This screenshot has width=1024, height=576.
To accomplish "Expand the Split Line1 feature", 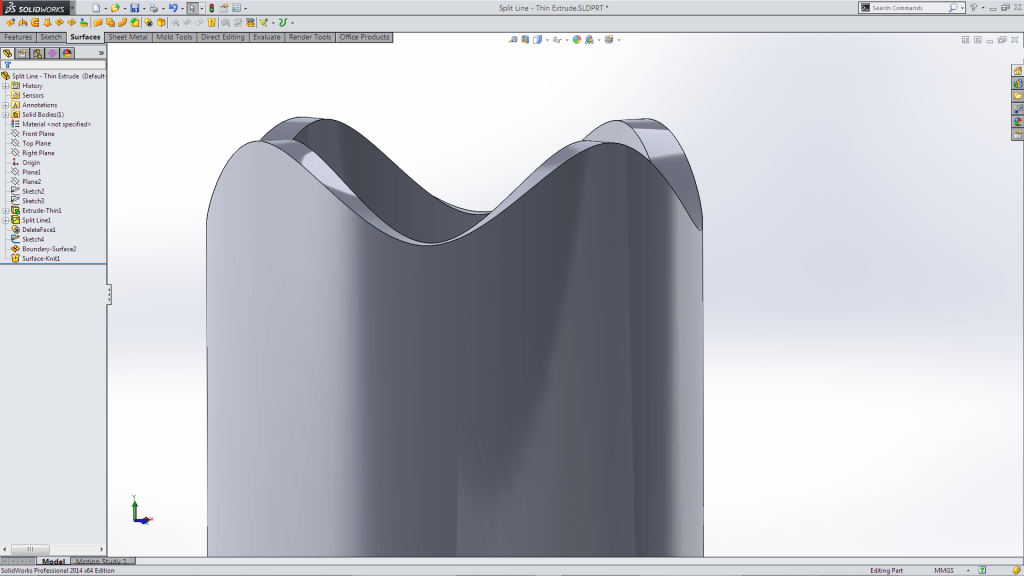I will (6, 219).
